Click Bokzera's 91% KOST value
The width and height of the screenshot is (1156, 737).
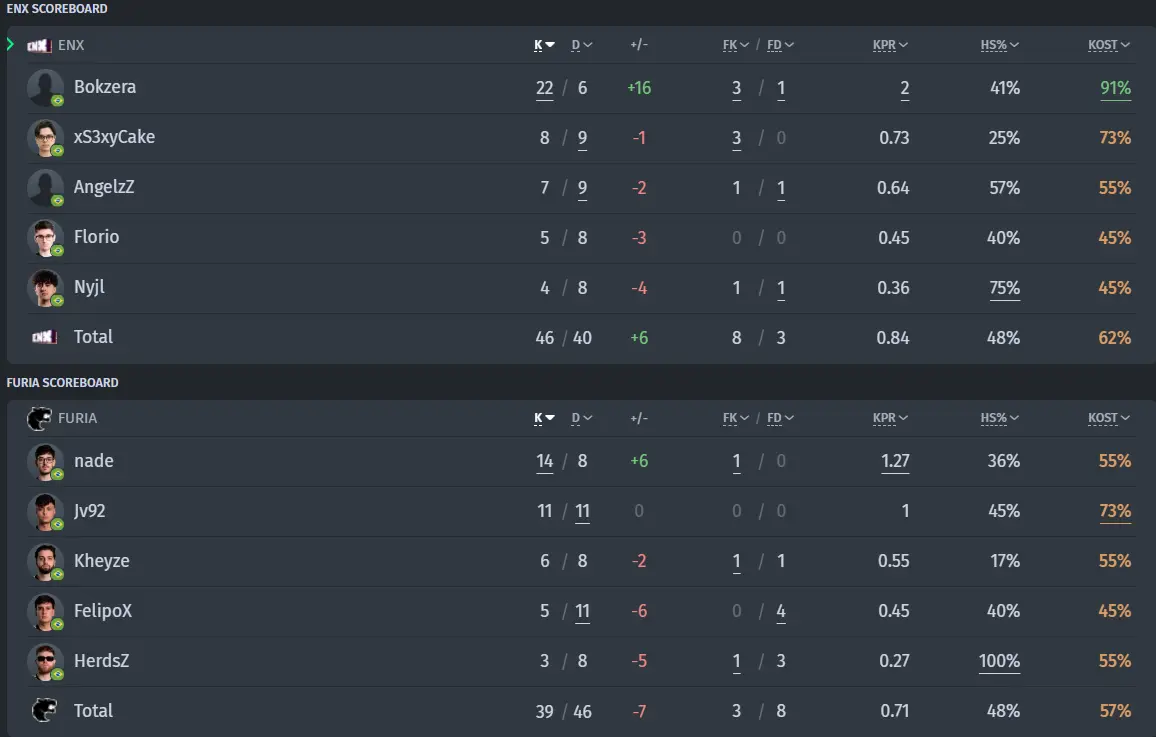(1115, 88)
